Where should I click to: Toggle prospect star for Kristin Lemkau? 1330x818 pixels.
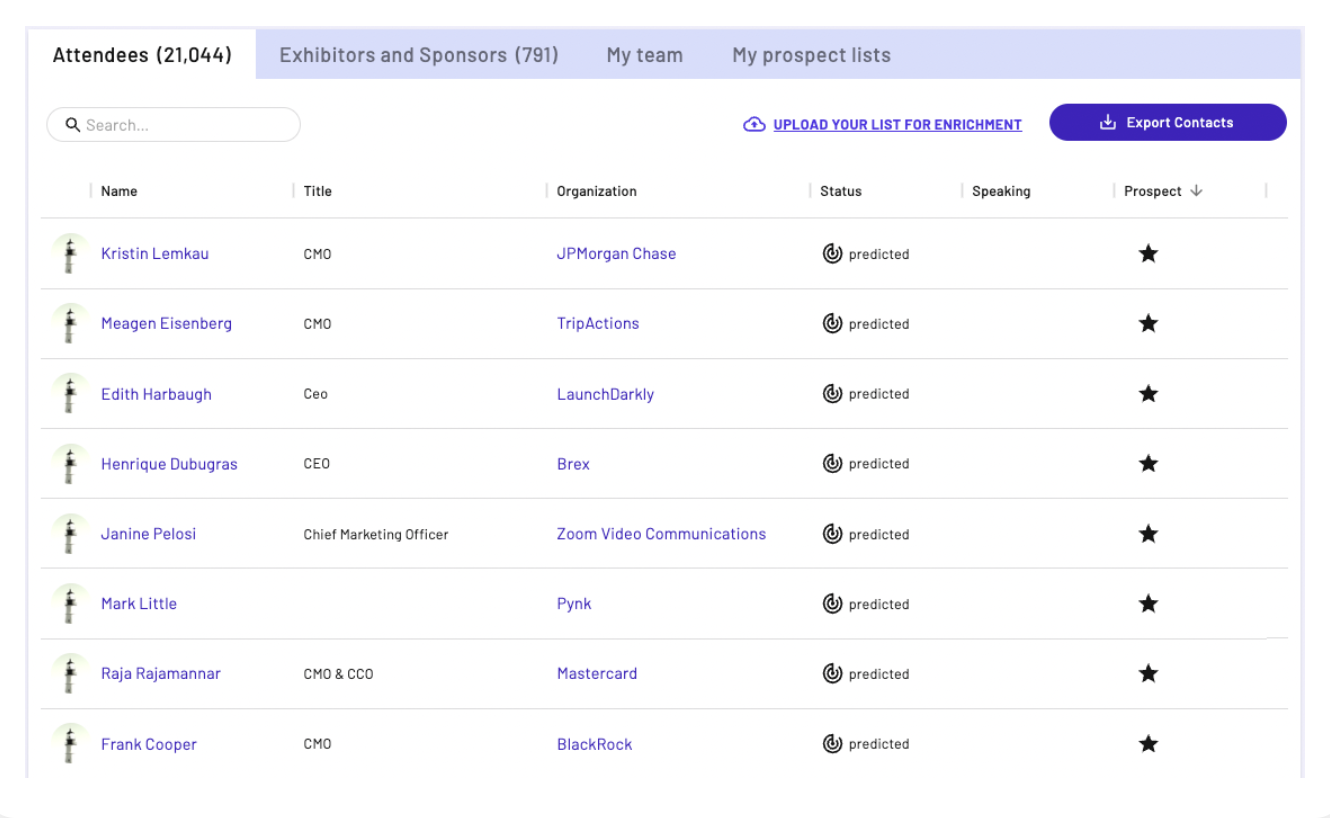1148,254
